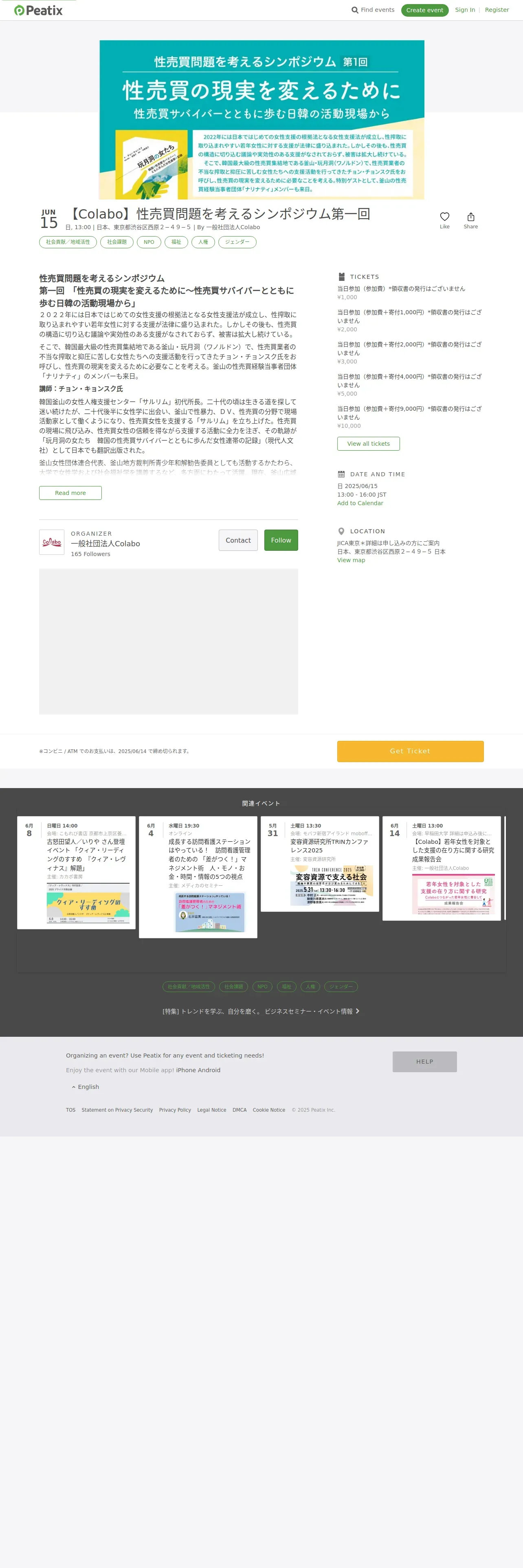Image resolution: width=523 pixels, height=1568 pixels.
Task: Click Add to Calendar link
Action: coord(360,504)
